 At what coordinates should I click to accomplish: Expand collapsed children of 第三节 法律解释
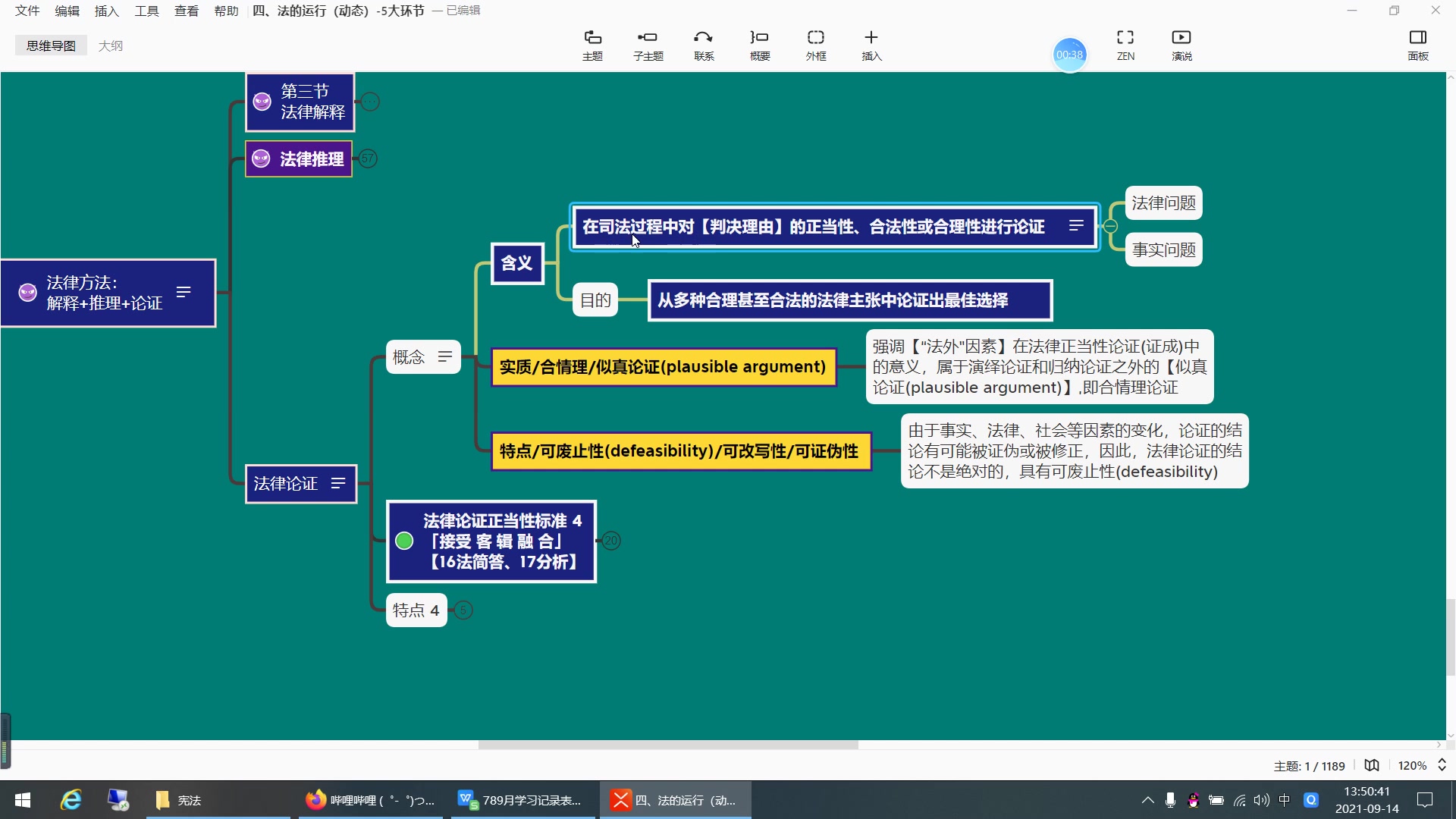pyautogui.click(x=369, y=102)
